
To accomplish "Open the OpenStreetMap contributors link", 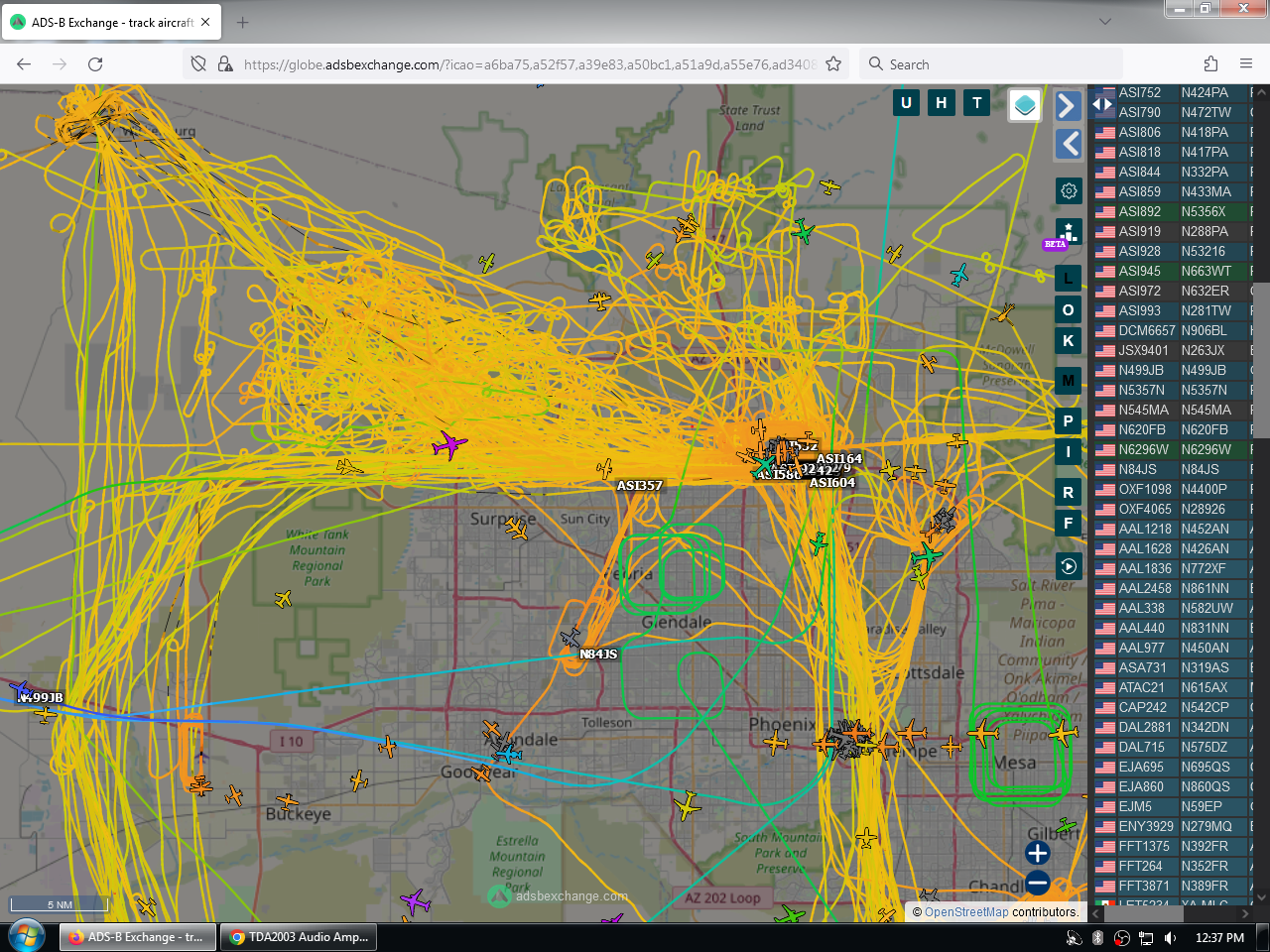I will coord(966,912).
